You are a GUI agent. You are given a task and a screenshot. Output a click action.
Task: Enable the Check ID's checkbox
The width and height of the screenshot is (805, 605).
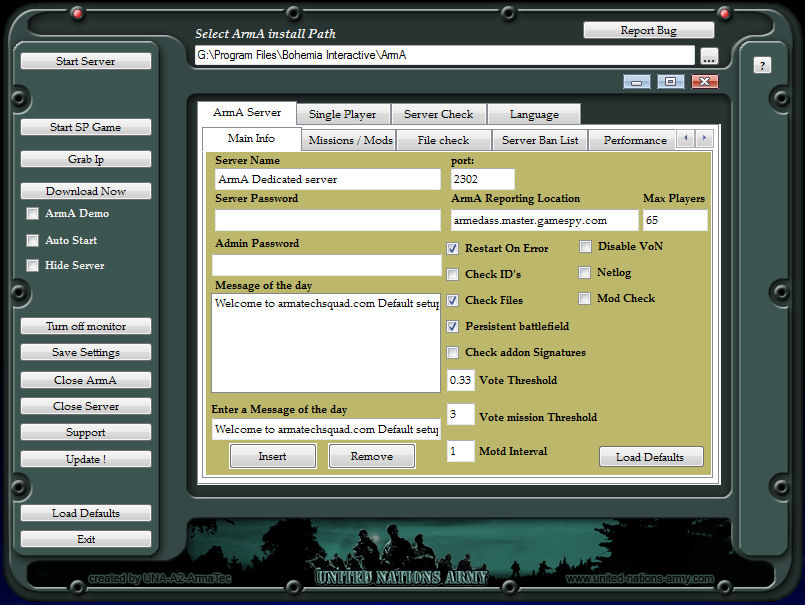[453, 274]
